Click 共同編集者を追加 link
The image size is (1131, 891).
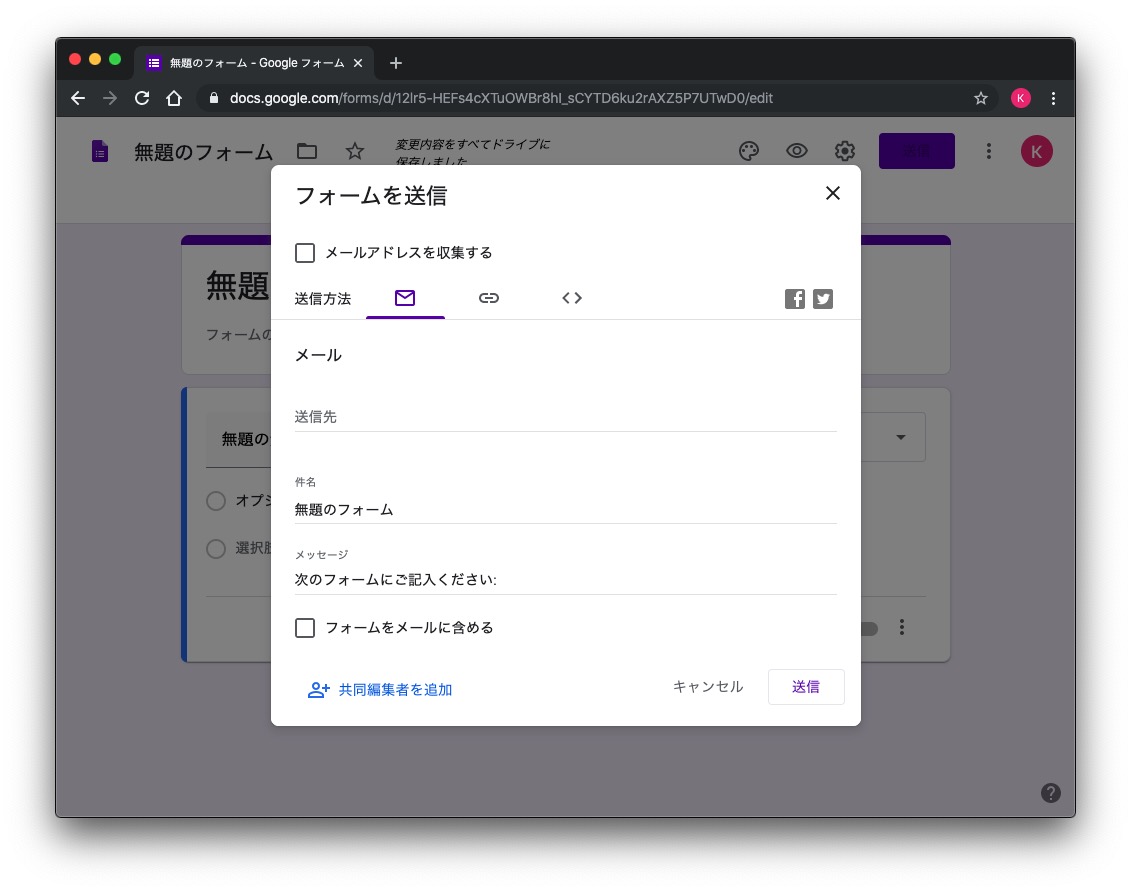[380, 689]
